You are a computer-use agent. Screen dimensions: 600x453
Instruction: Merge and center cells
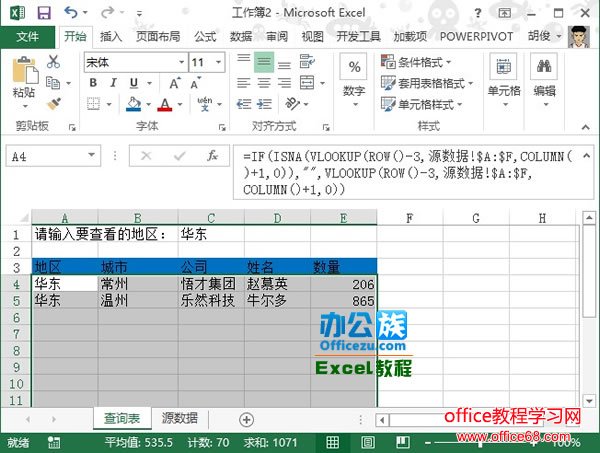coord(307,83)
